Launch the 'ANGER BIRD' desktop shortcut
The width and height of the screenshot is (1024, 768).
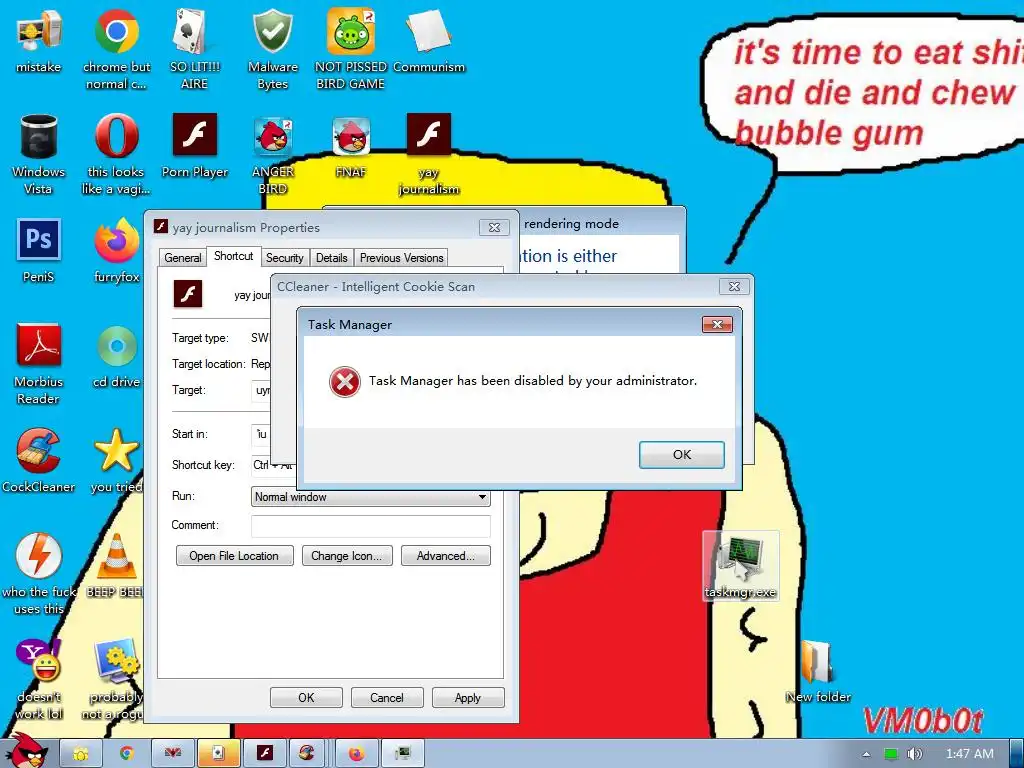(x=272, y=154)
